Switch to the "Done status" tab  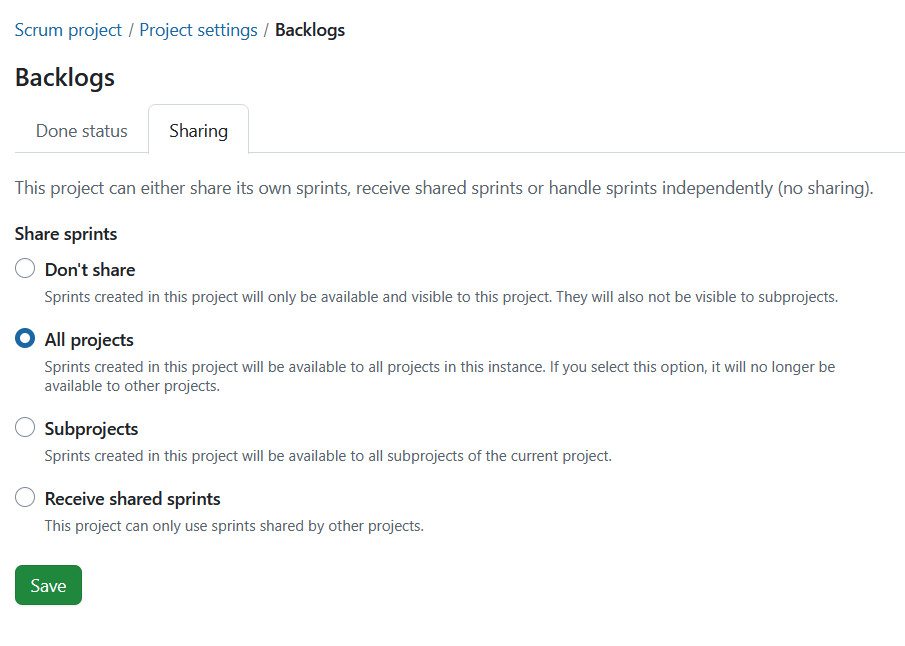pyautogui.click(x=81, y=130)
